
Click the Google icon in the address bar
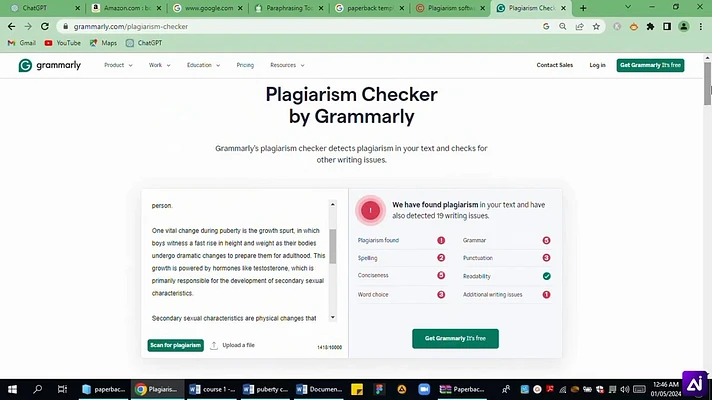pos(546,27)
